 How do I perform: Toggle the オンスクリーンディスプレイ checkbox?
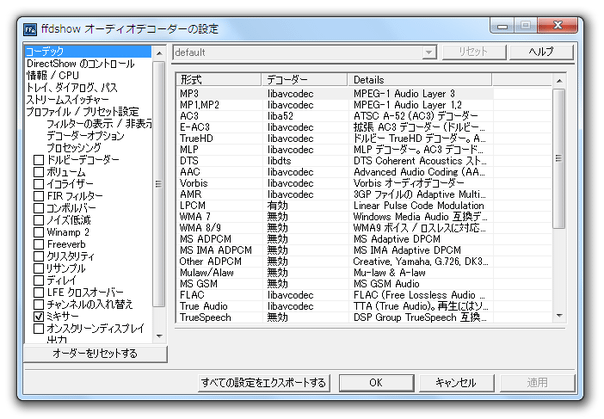click(39, 328)
